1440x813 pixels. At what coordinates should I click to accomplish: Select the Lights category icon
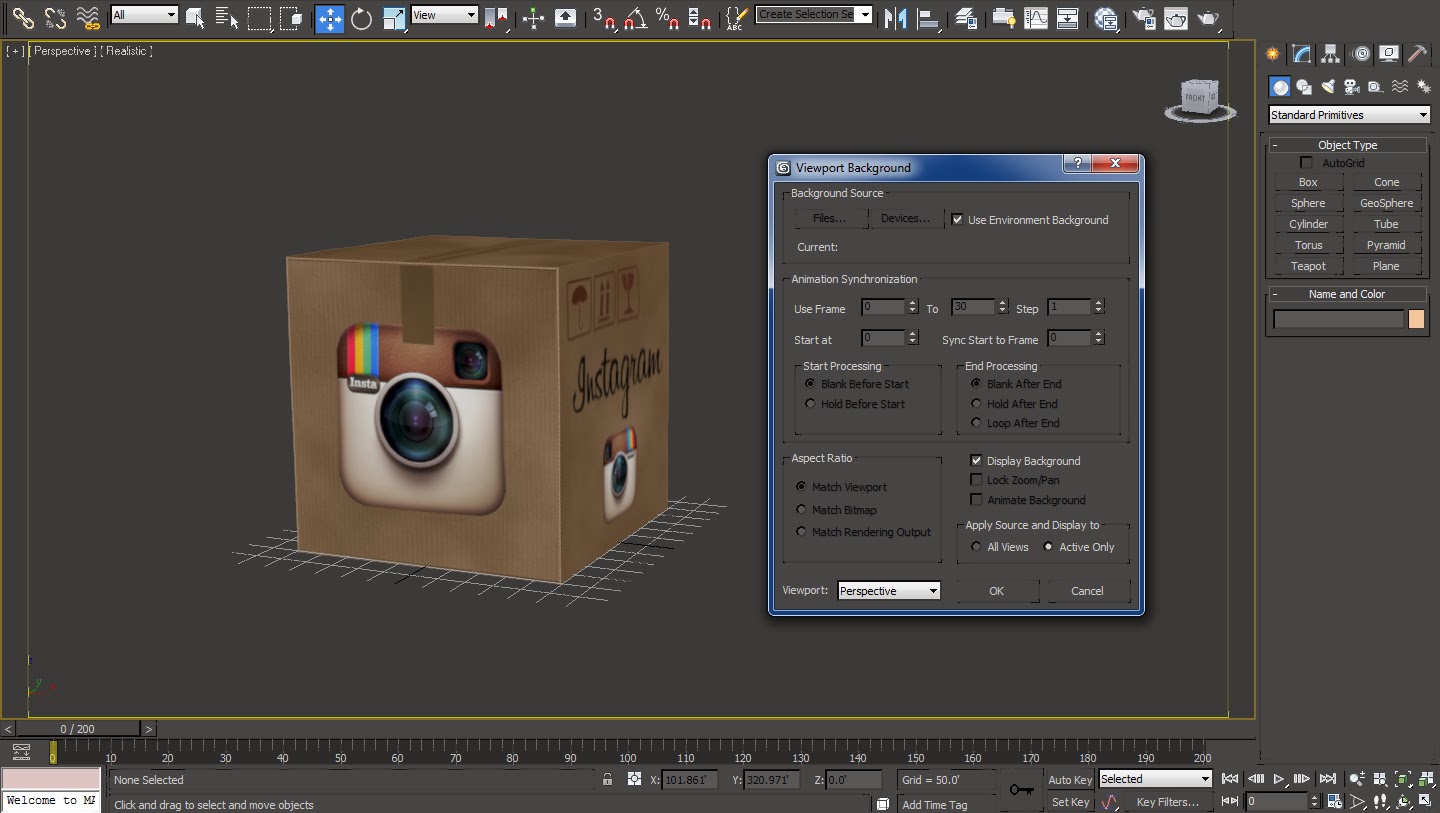pos(1327,87)
